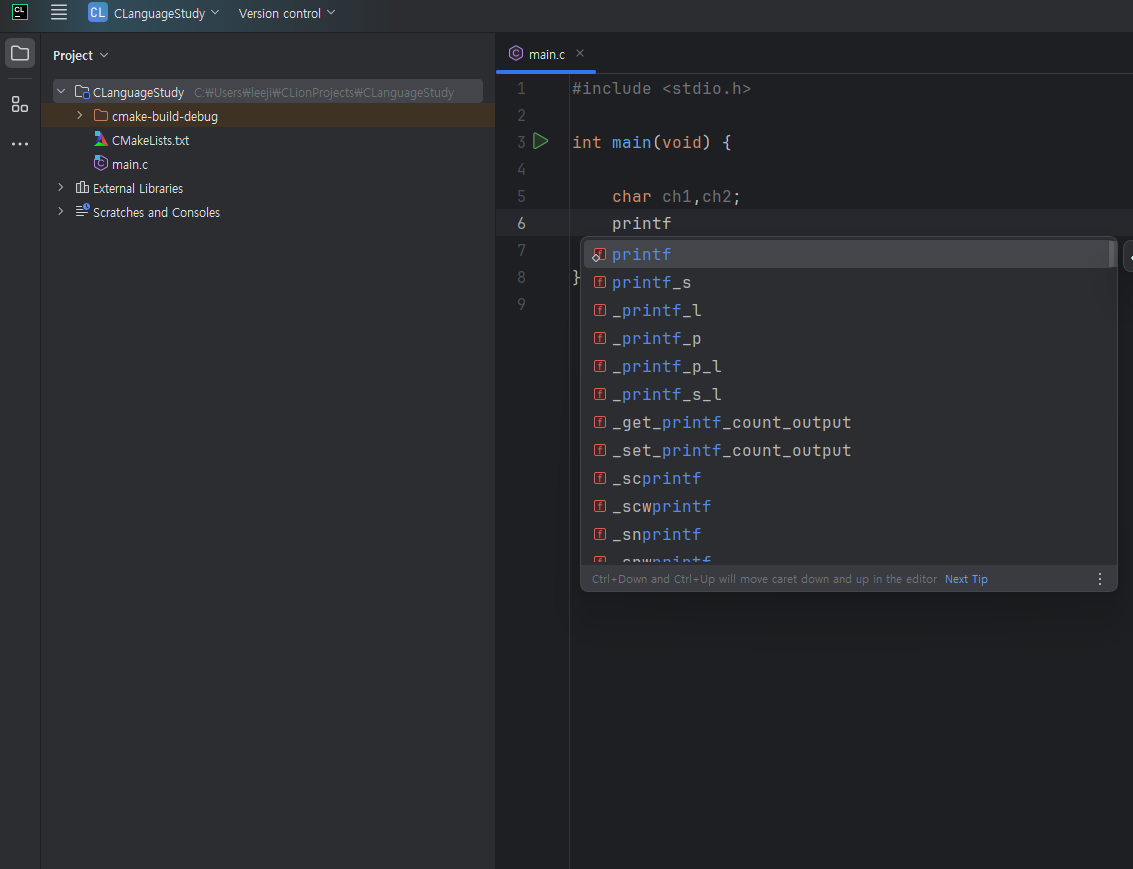This screenshot has height=869, width=1133.
Task: Choose _scwprintf completion suggestion
Action: [x=845, y=506]
